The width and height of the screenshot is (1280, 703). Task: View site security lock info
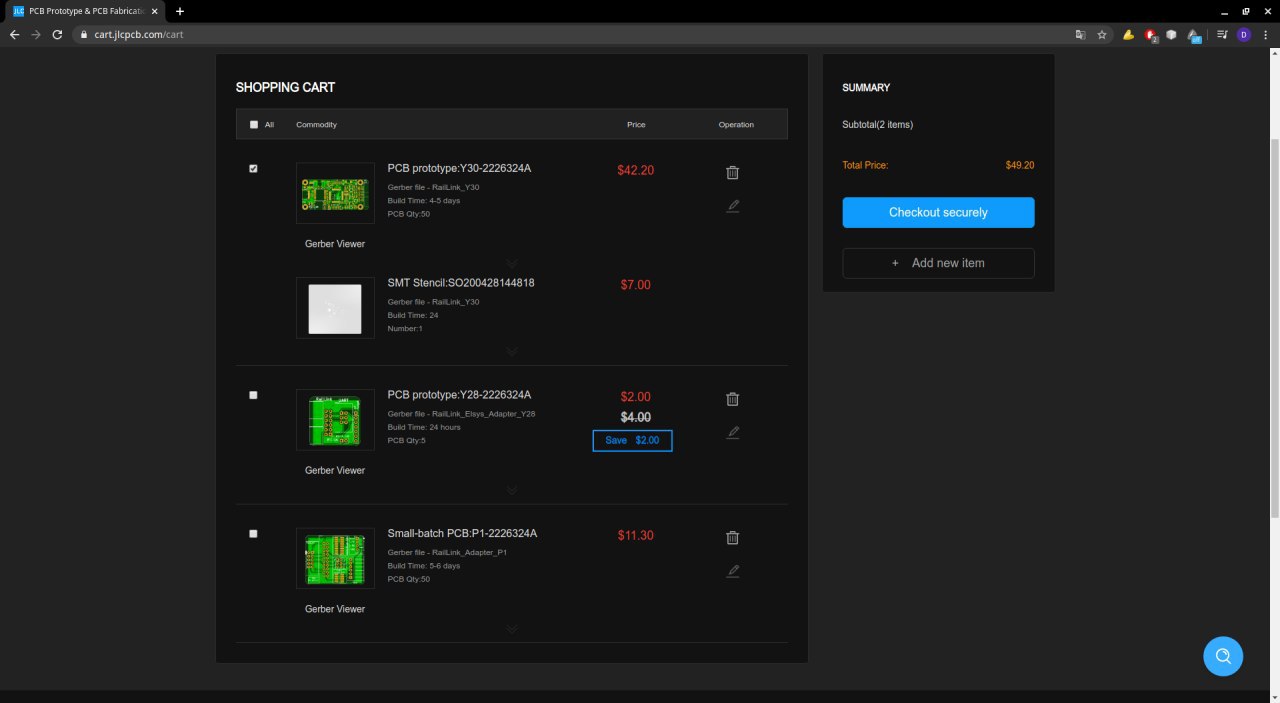[x=86, y=34]
